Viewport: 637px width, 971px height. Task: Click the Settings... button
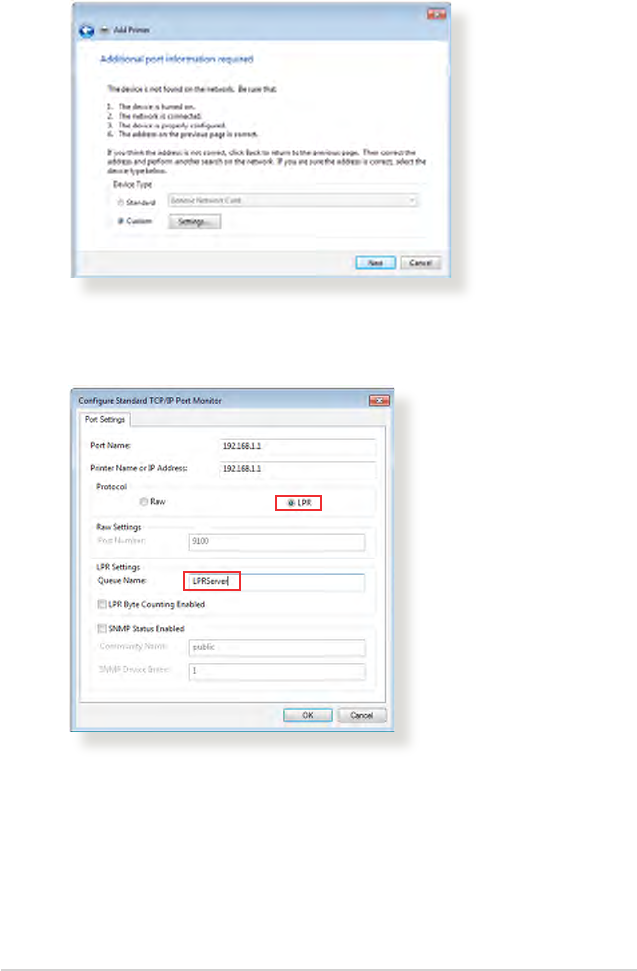click(194, 222)
